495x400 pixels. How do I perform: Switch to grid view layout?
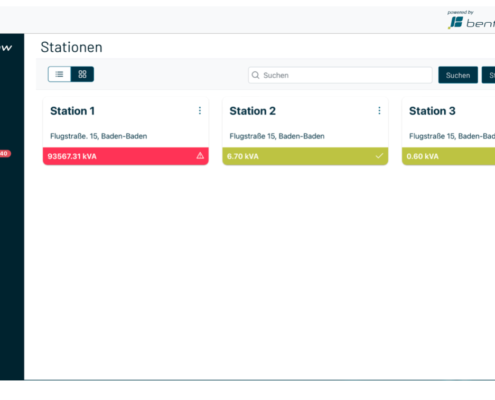82,74
